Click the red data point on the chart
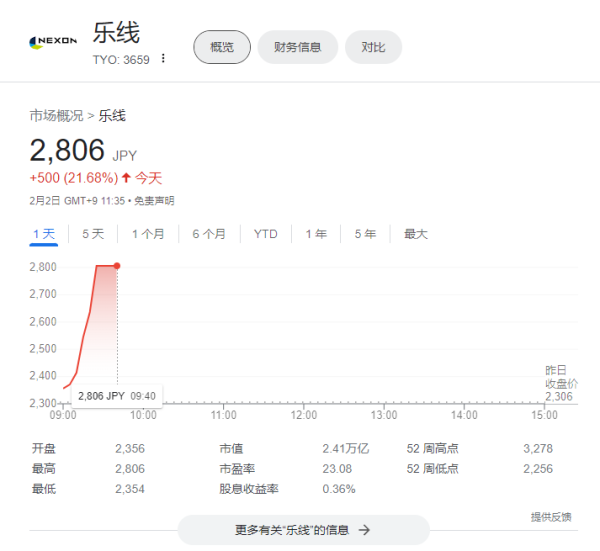The height and width of the screenshot is (551, 600). pyautogui.click(x=117, y=266)
